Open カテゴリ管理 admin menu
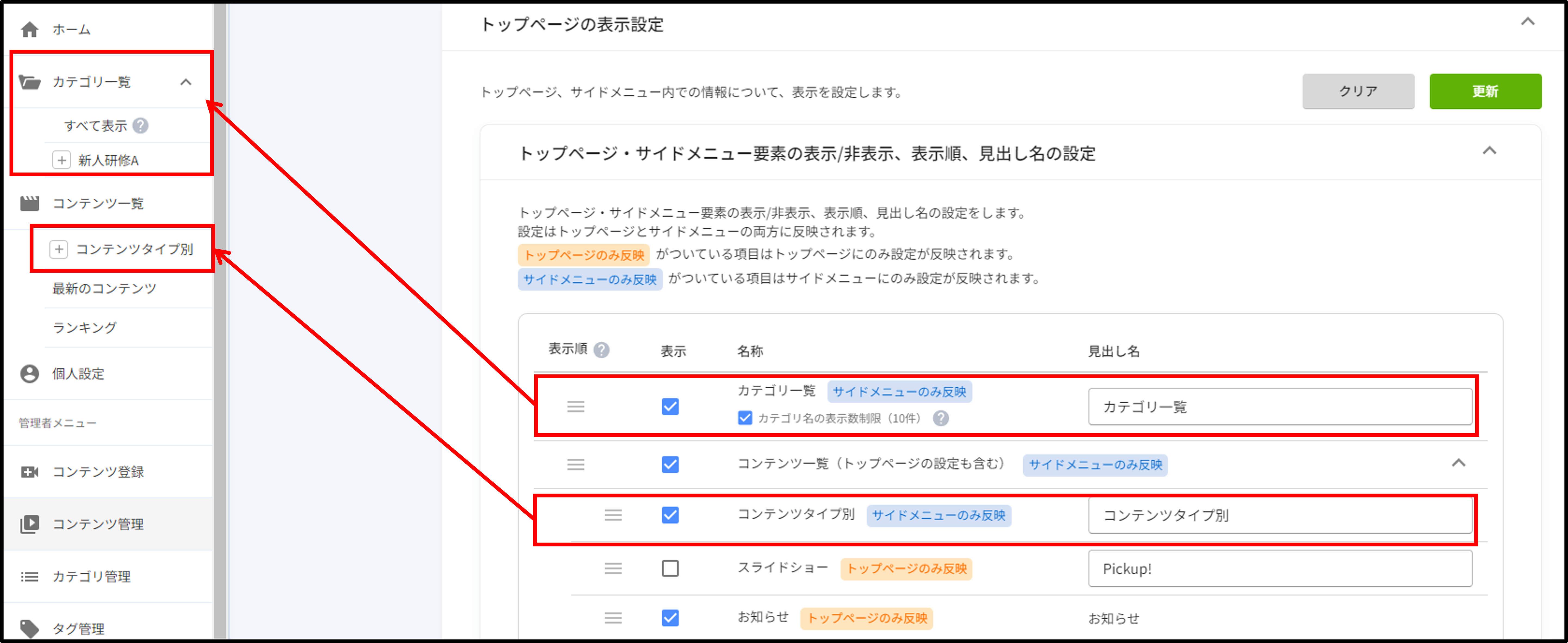The image size is (1568, 643). (91, 577)
